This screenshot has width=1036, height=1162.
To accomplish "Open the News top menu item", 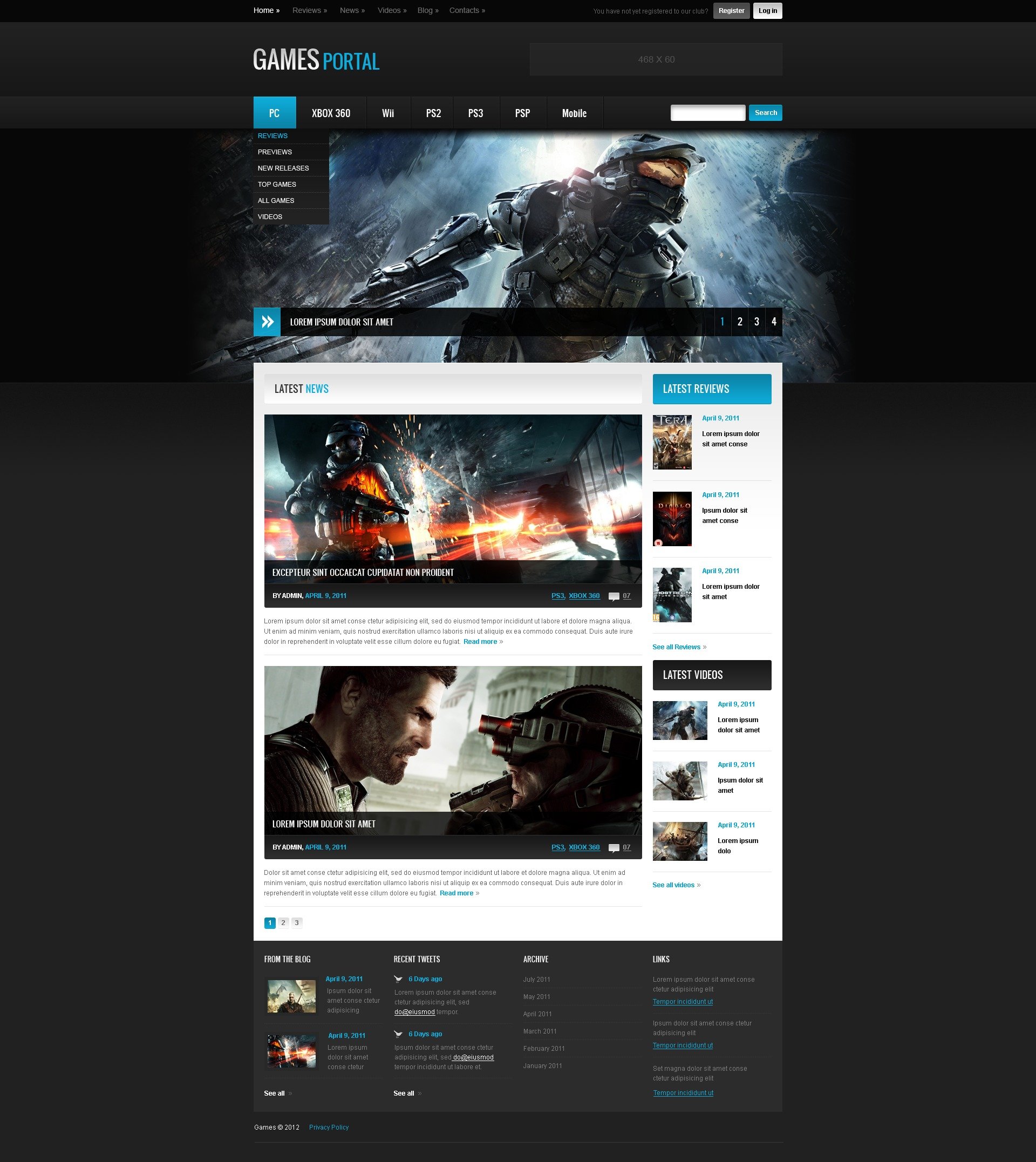I will coord(352,10).
